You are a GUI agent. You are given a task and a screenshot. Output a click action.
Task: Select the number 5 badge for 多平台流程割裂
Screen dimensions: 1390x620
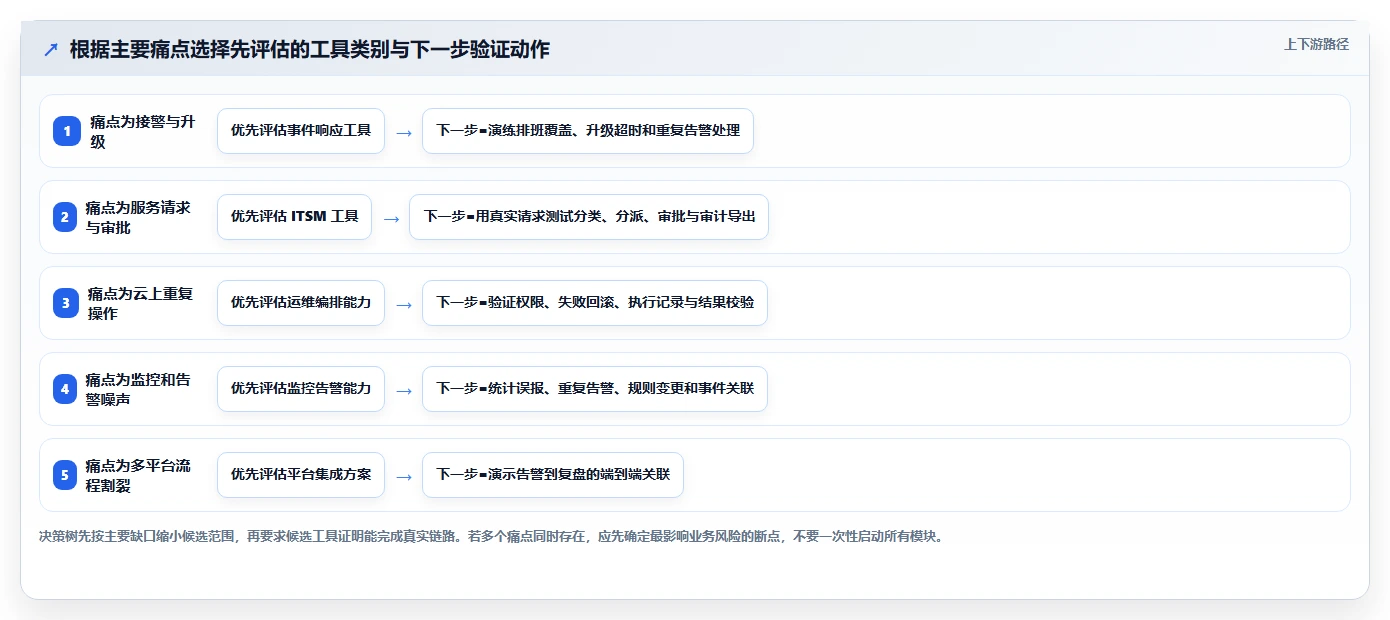[x=65, y=475]
